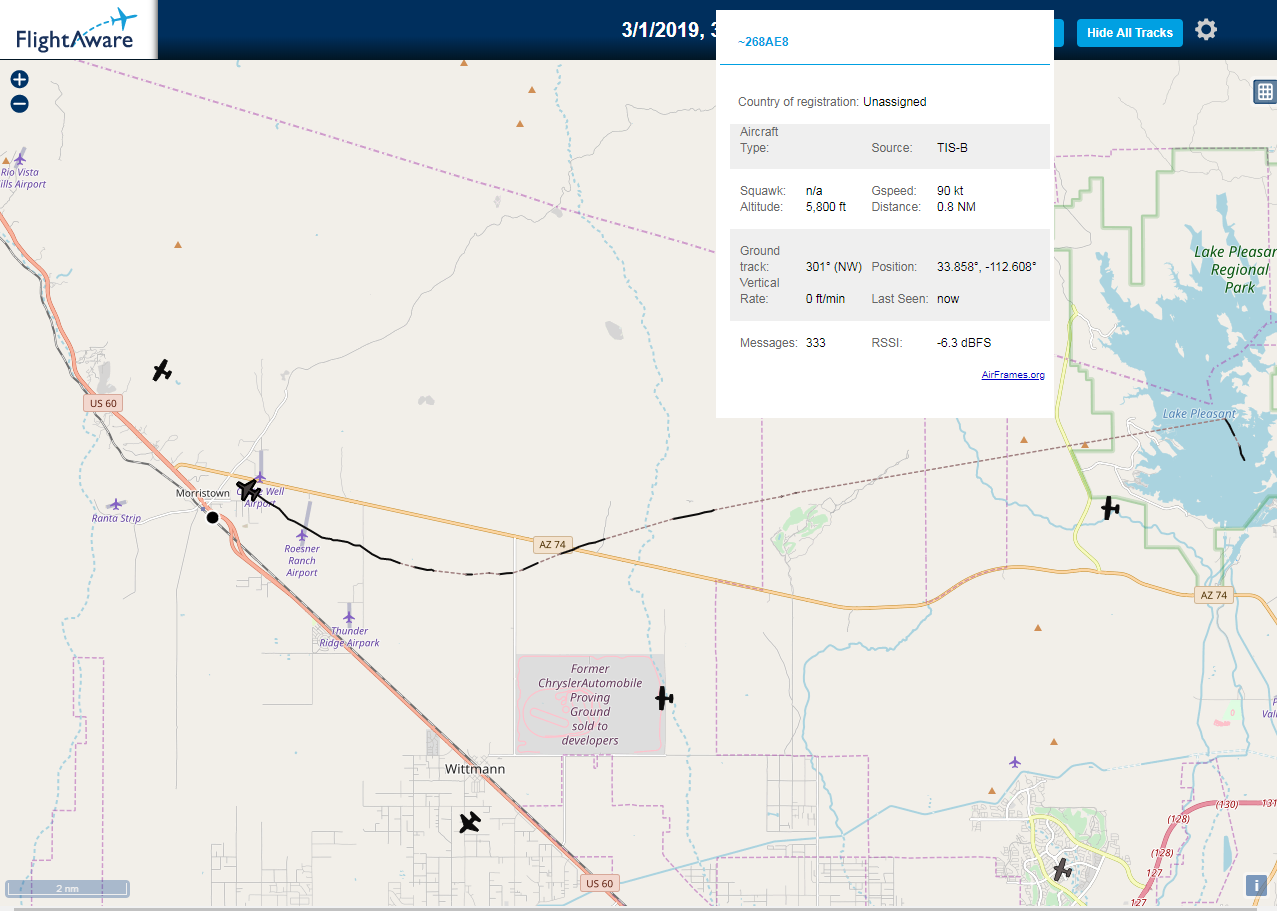Click the small purple airport marker at bottom right
Image resolution: width=1277 pixels, height=911 pixels.
click(1016, 762)
